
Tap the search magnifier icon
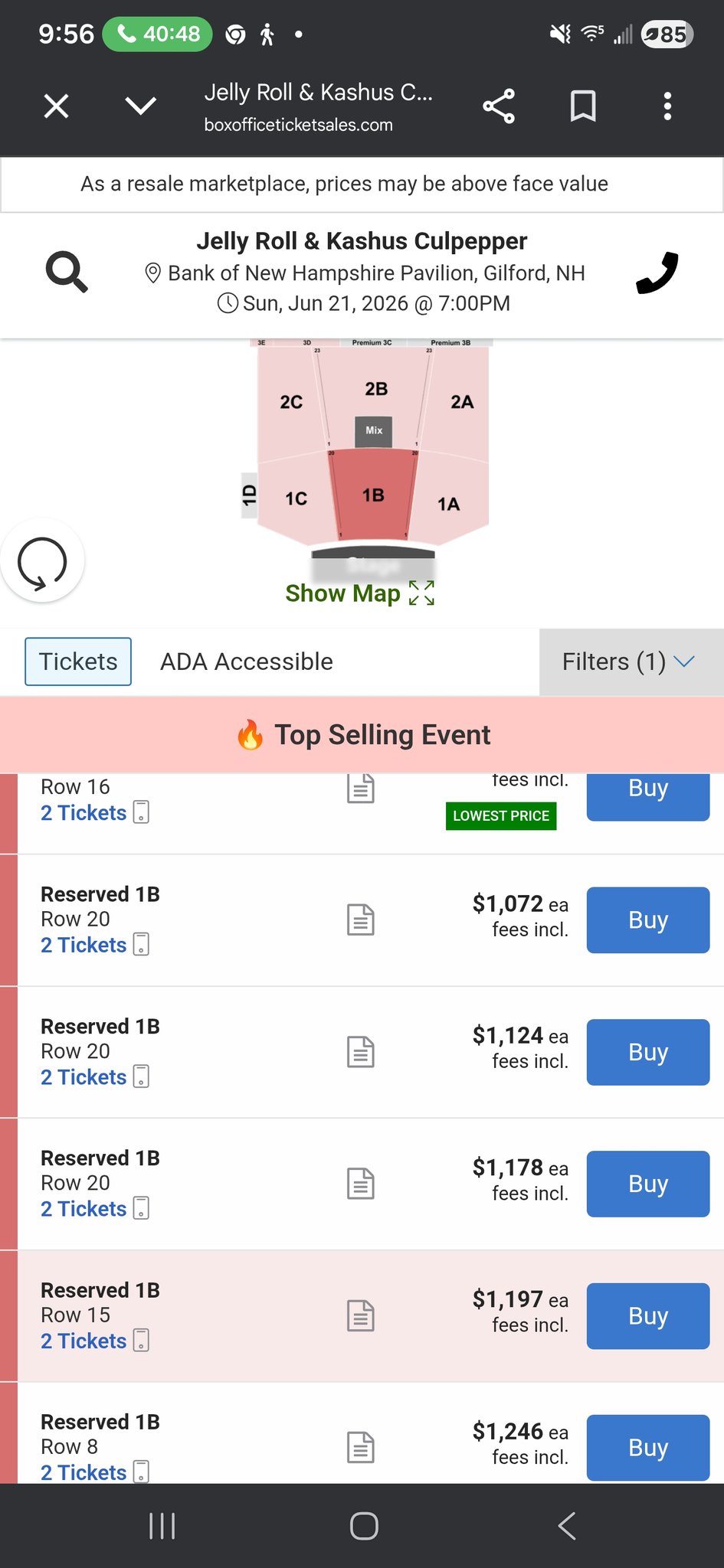[67, 272]
